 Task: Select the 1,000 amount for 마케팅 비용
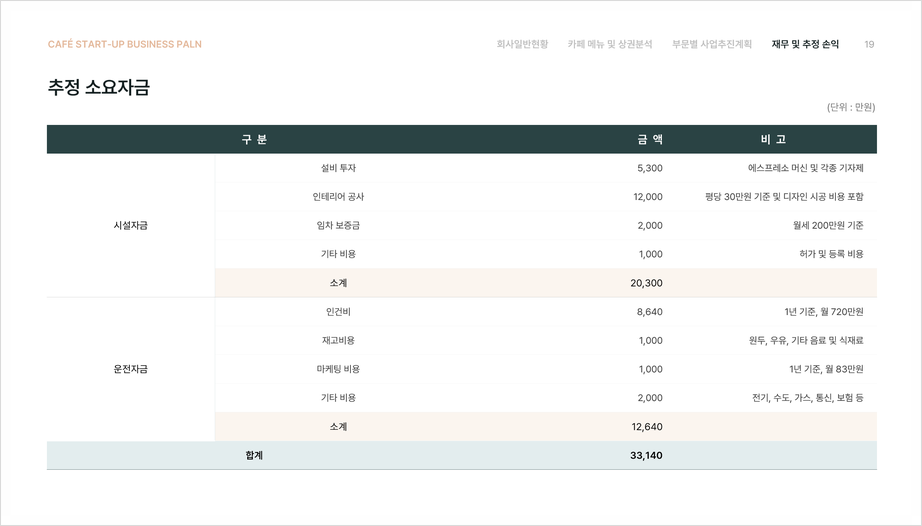(650, 369)
